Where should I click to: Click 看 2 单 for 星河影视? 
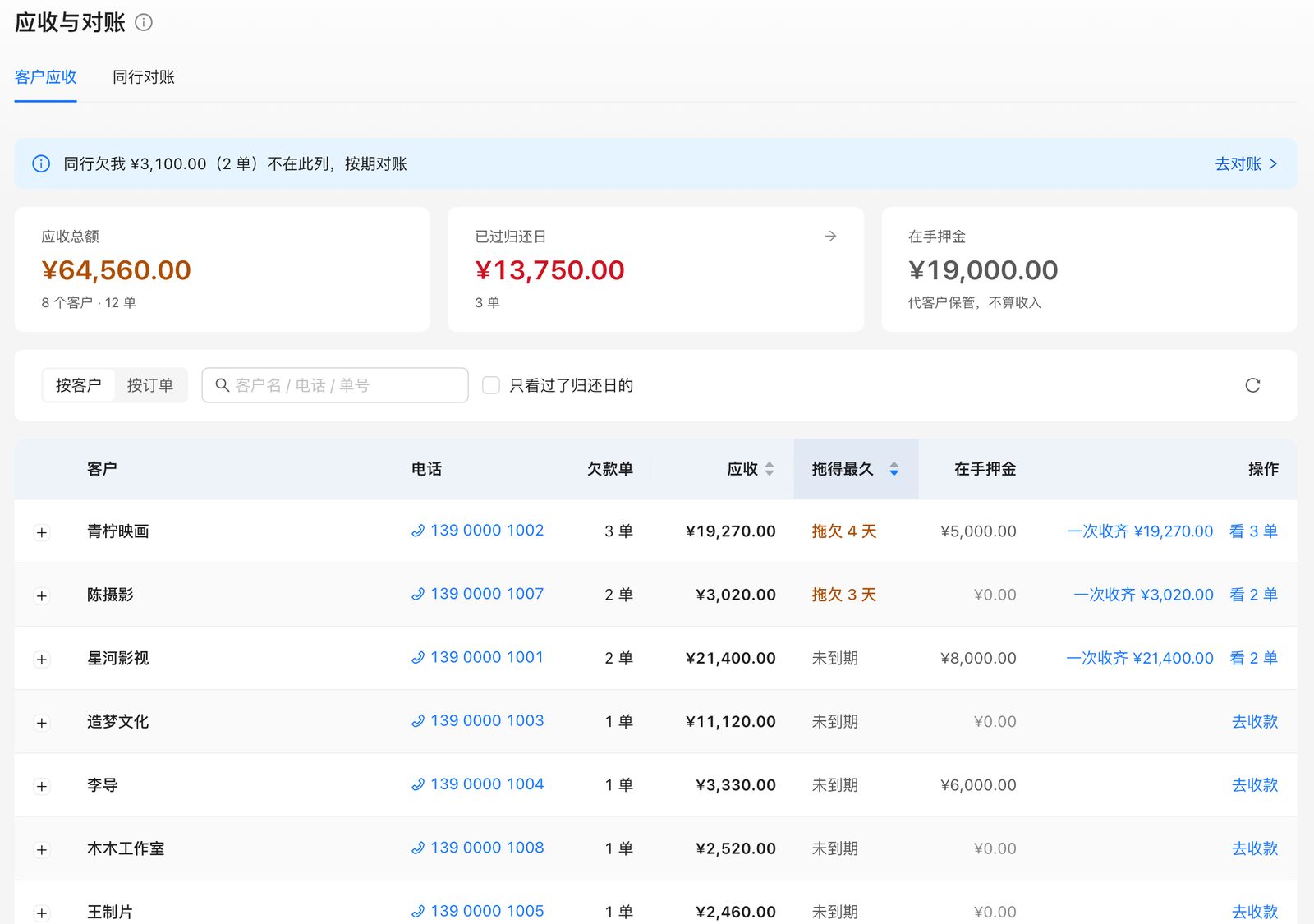point(1253,658)
